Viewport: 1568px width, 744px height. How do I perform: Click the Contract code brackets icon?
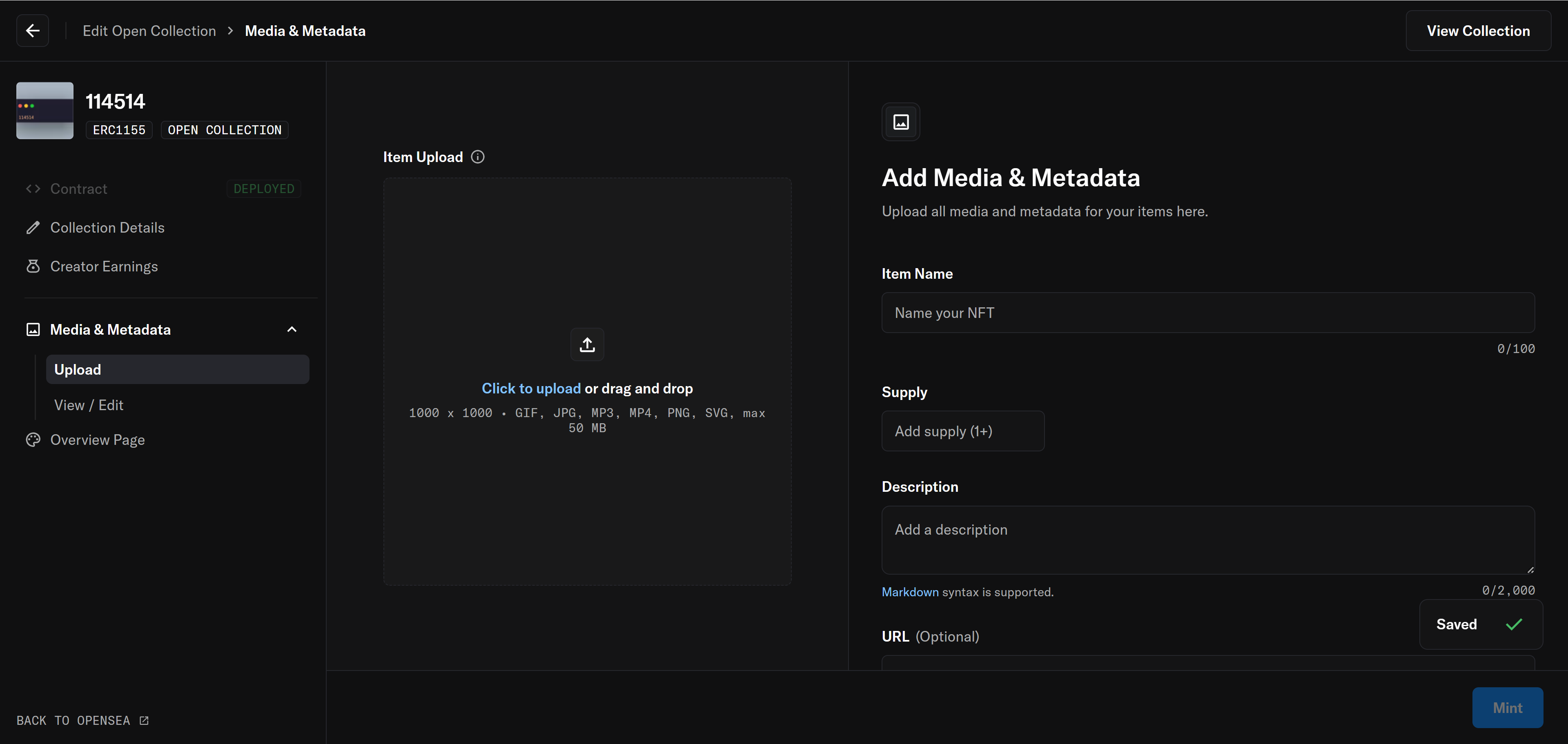(33, 189)
